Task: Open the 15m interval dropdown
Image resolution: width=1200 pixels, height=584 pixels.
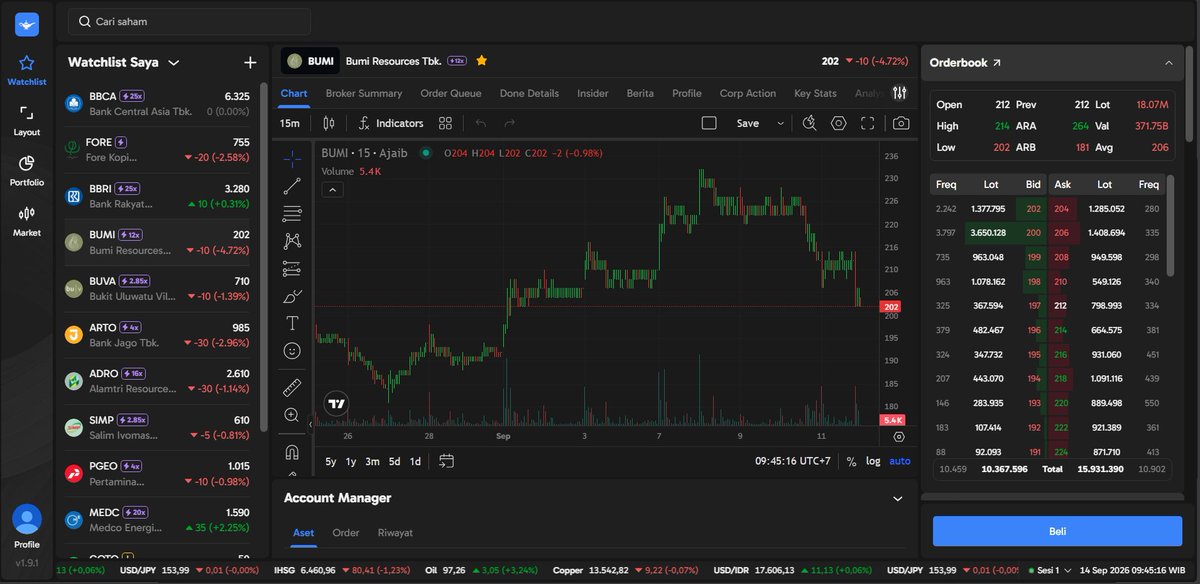Action: click(290, 123)
